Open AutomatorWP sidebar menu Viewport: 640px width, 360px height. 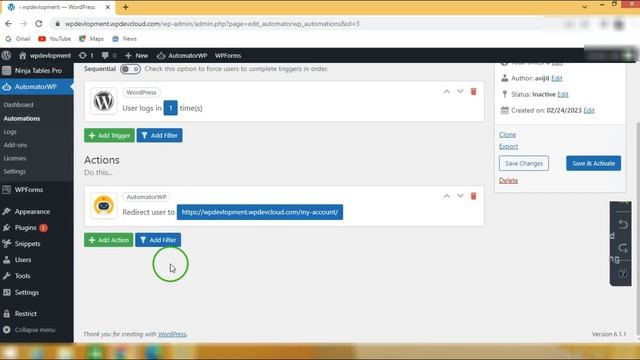coord(37,87)
